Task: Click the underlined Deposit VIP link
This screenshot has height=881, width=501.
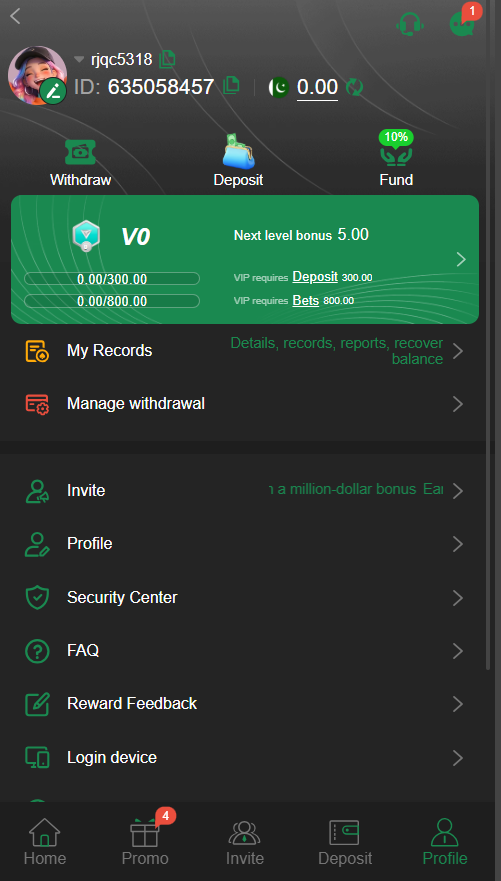Action: (315, 276)
